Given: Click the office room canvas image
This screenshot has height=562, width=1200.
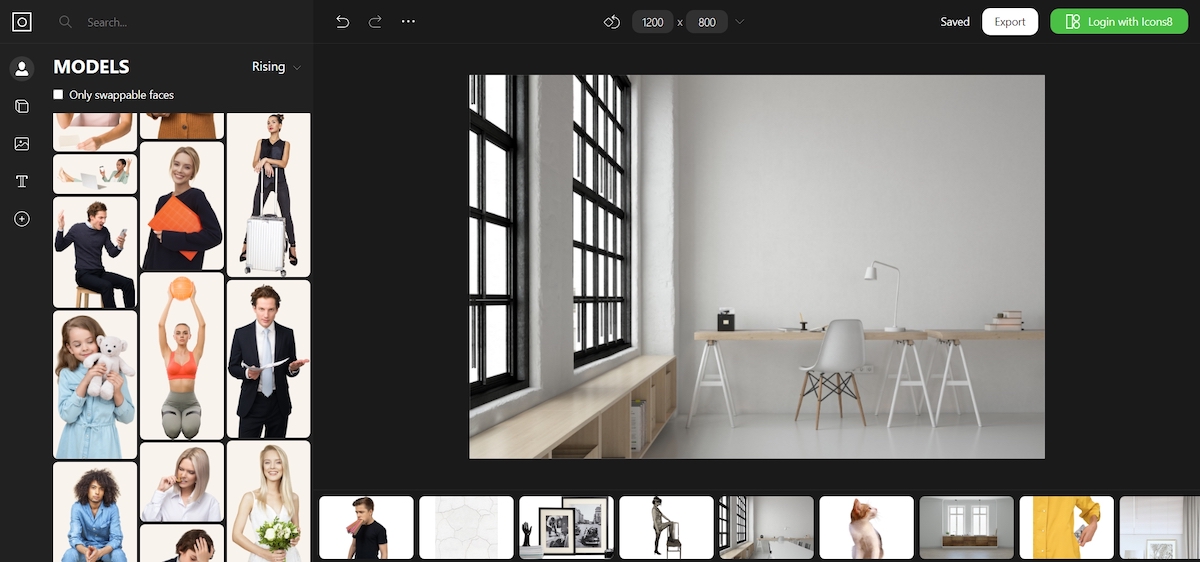Looking at the screenshot, I should pos(757,267).
